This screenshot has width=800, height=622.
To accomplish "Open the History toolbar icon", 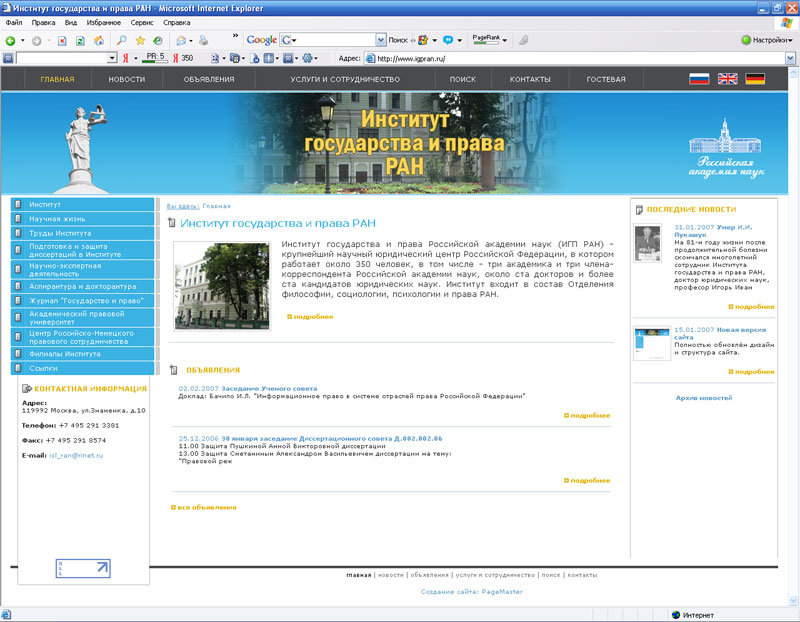I will pos(158,40).
